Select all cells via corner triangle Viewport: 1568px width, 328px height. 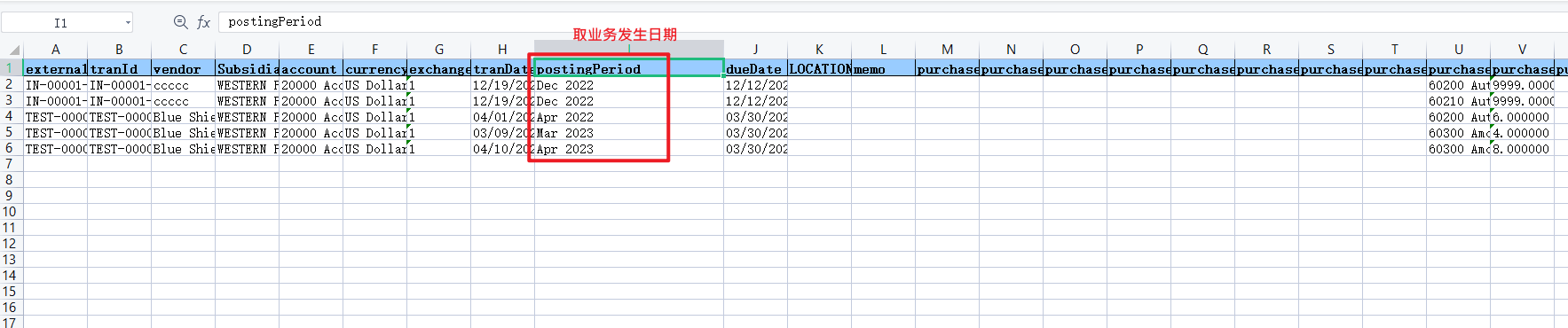13,50
